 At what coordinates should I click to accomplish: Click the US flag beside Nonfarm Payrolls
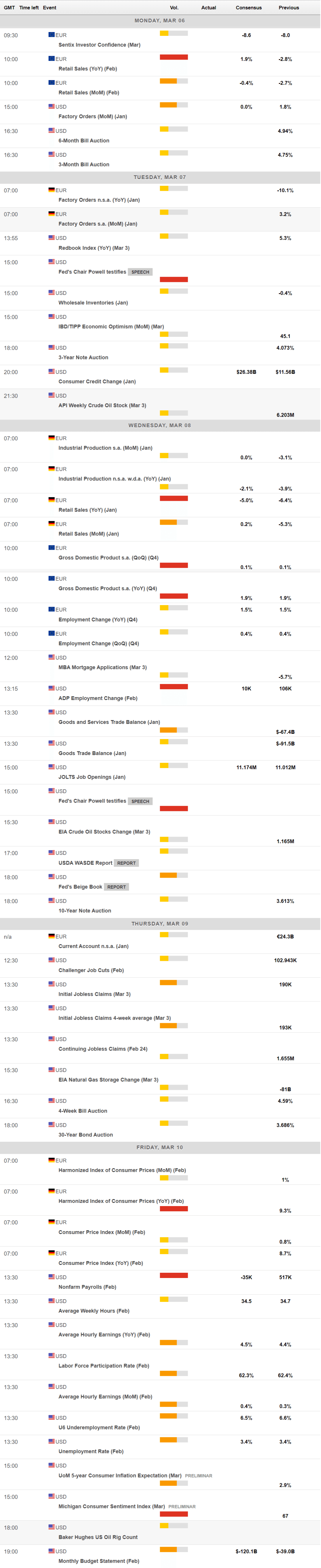[52, 1277]
